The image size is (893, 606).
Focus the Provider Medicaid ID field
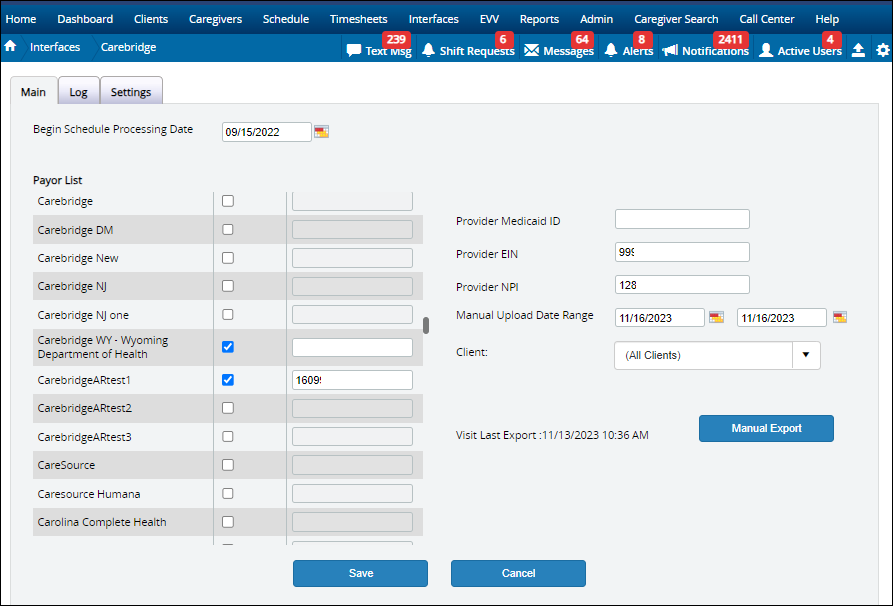[x=682, y=219]
